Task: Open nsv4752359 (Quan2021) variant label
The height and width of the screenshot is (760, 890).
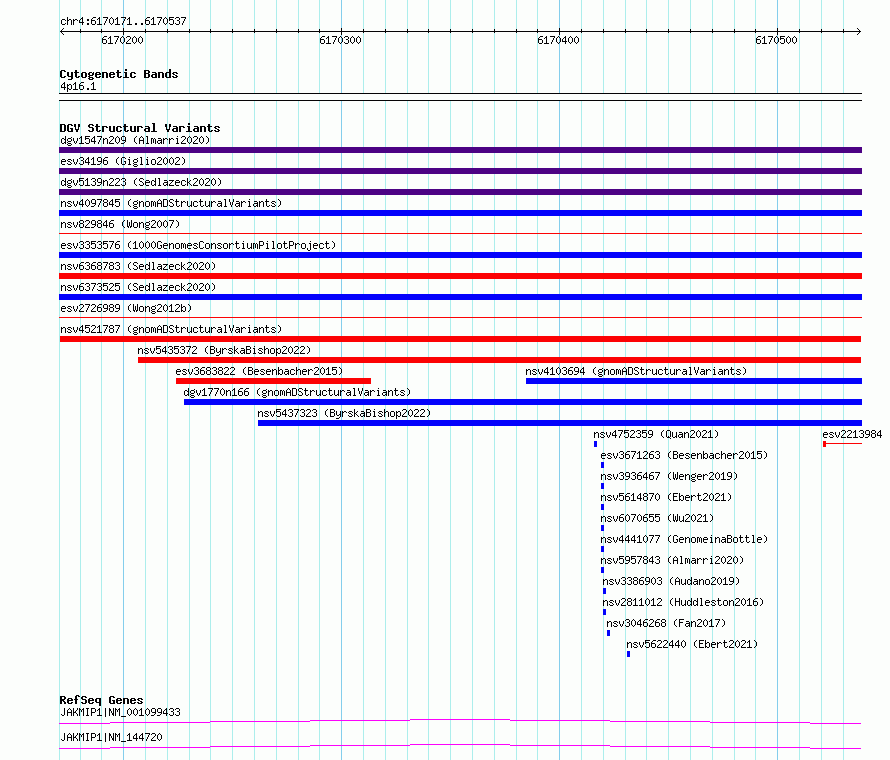Action: tap(656, 434)
